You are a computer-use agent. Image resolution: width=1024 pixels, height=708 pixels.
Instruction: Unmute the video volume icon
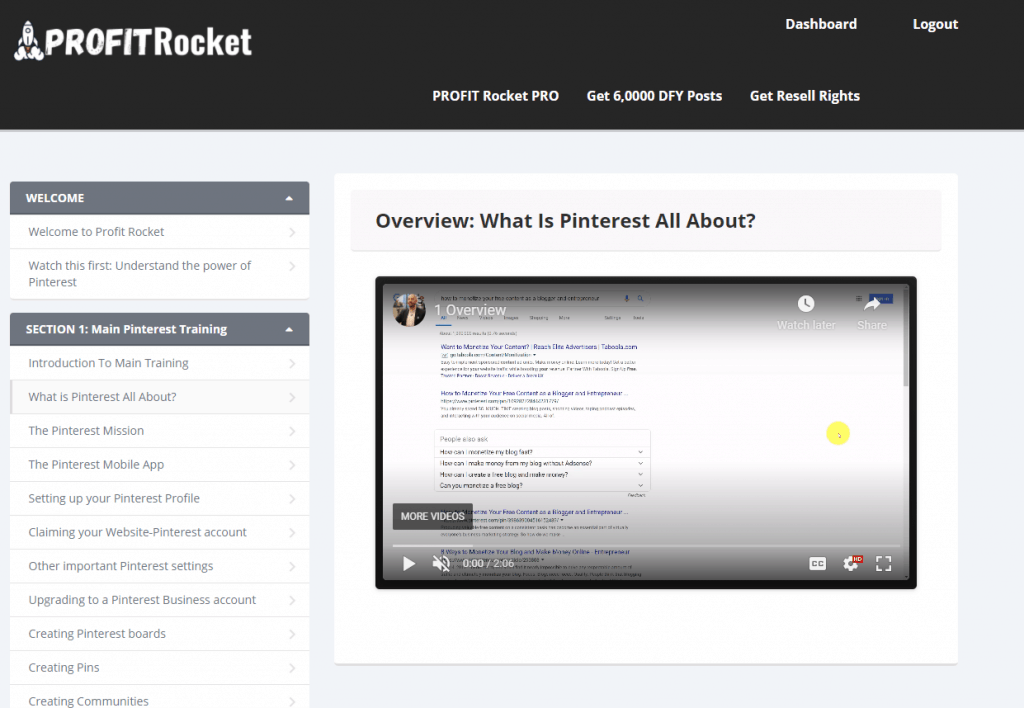(x=440, y=563)
